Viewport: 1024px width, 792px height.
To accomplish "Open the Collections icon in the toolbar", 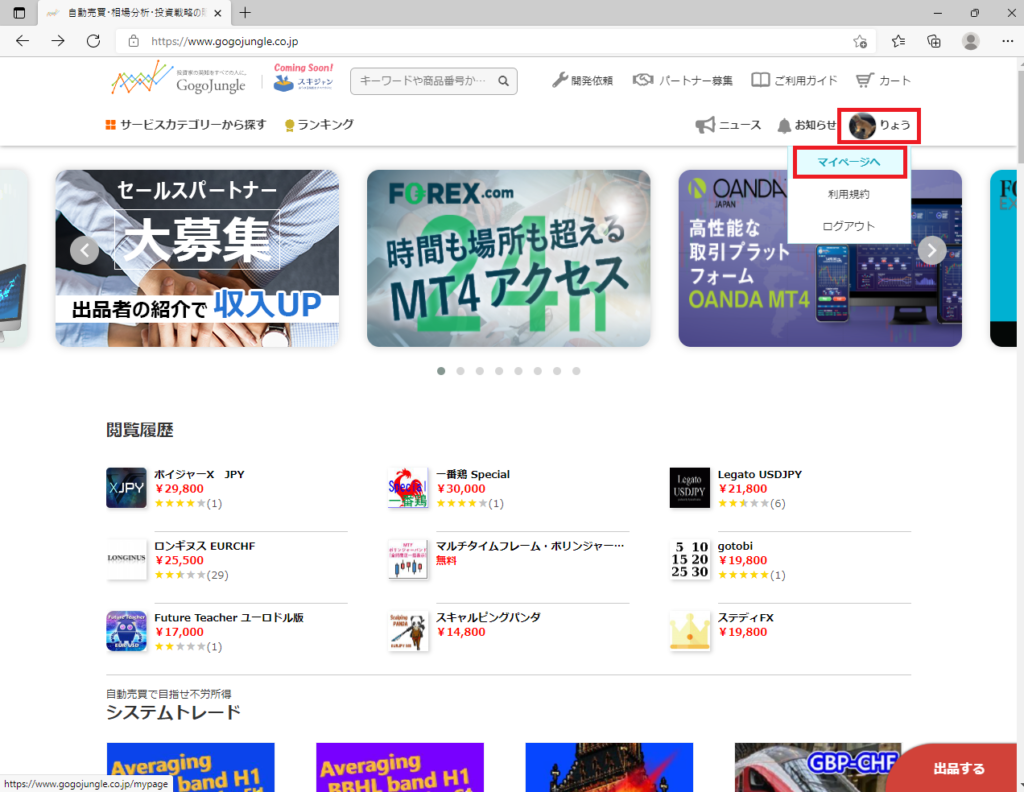I will [934, 41].
